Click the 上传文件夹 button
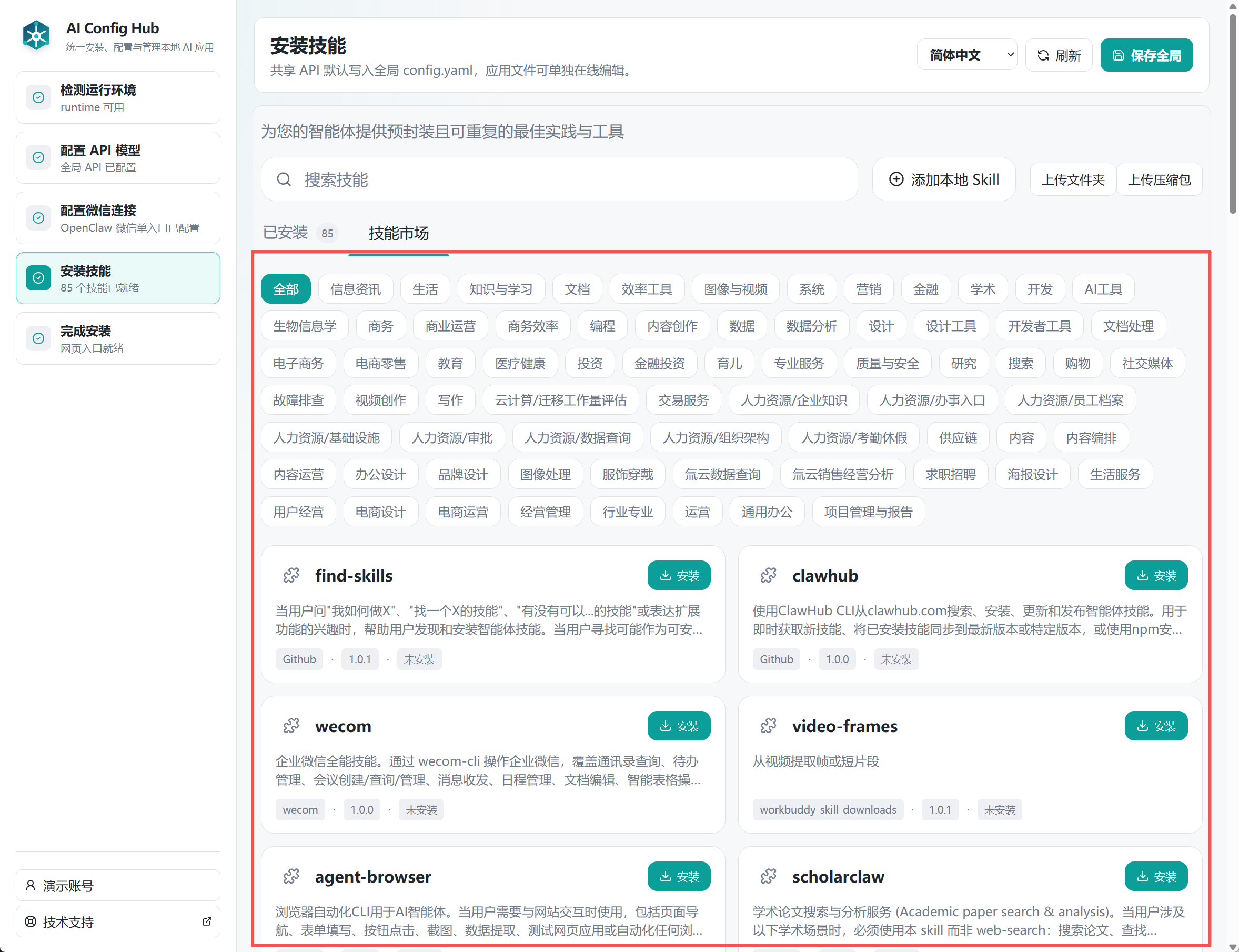 pyautogui.click(x=1073, y=179)
